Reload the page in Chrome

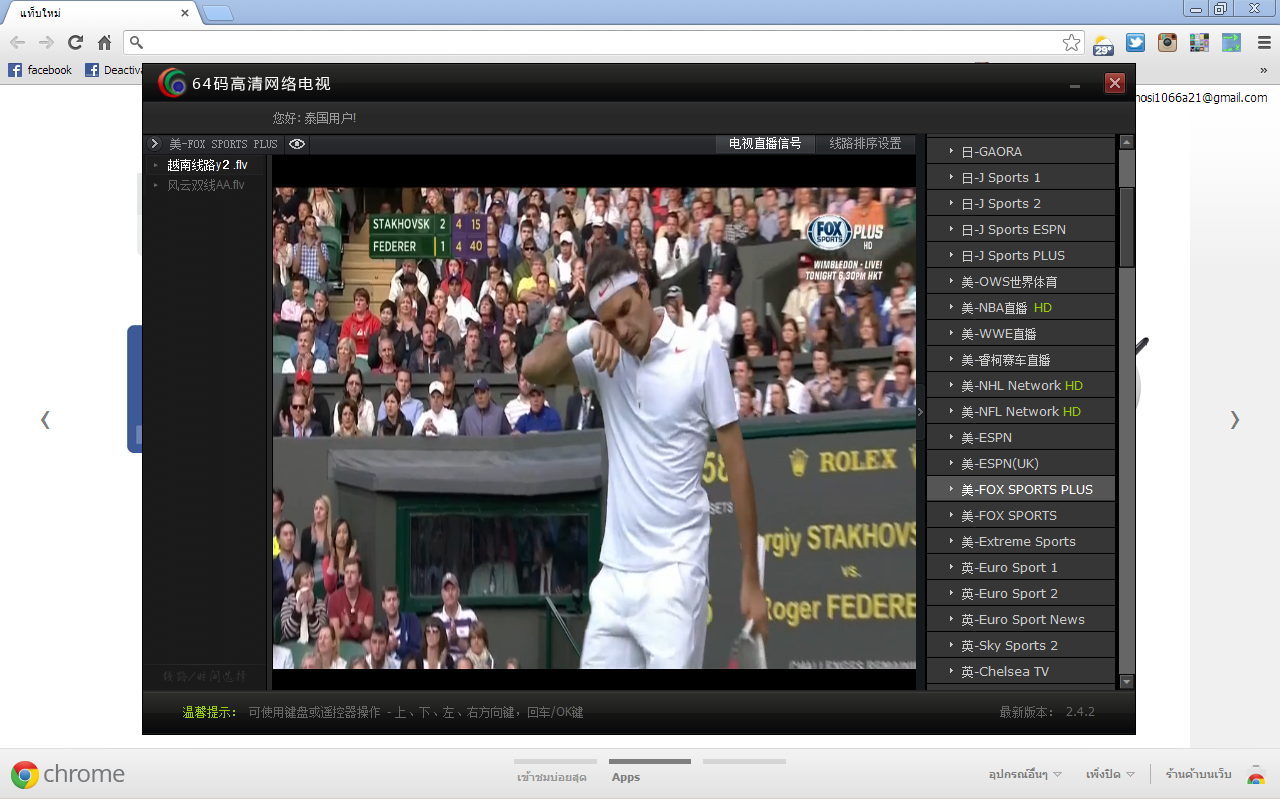(x=75, y=42)
